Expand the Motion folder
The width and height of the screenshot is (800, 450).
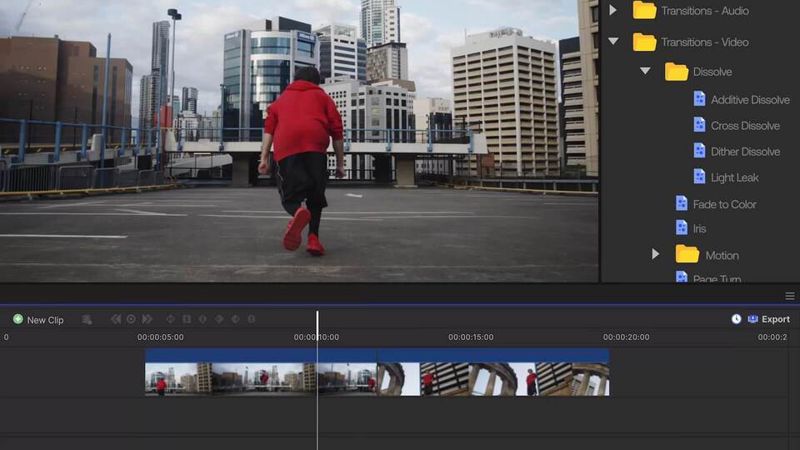pos(656,254)
